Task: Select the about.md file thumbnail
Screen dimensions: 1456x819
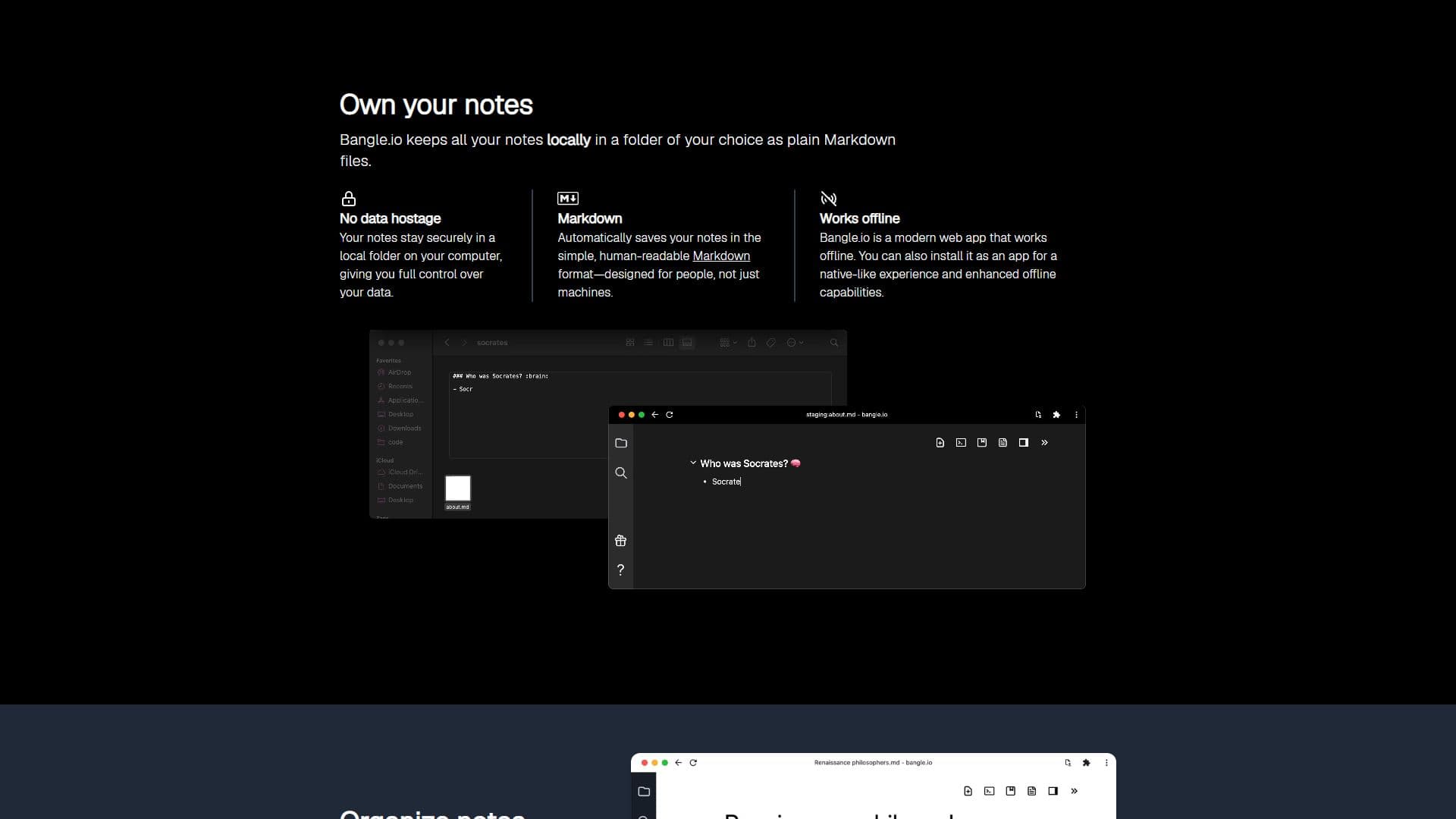Action: [x=457, y=488]
